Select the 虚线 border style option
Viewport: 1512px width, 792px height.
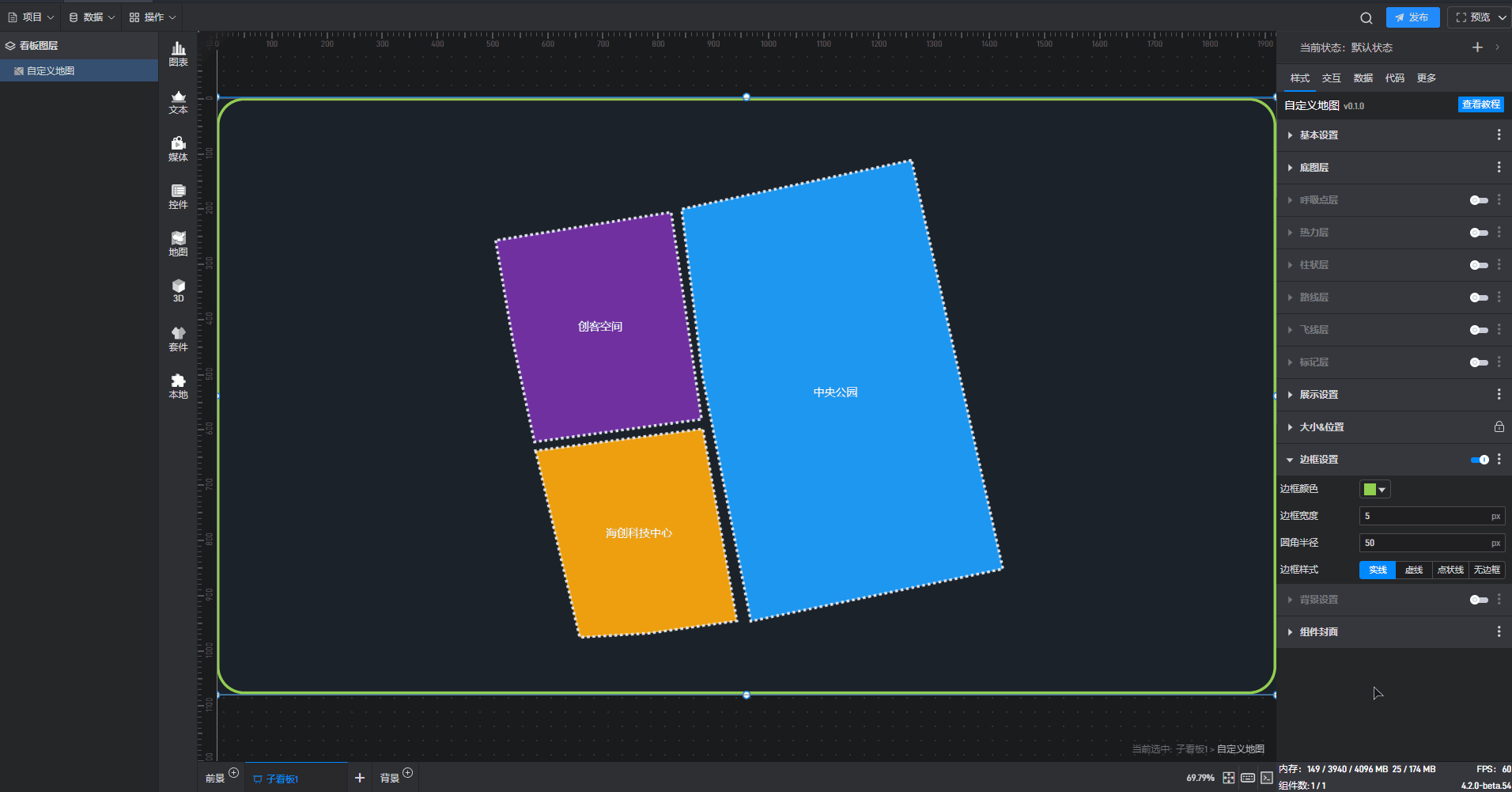point(1414,570)
